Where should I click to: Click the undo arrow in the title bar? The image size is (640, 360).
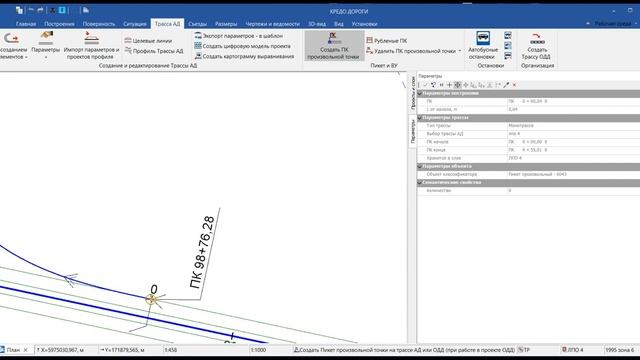31,10
